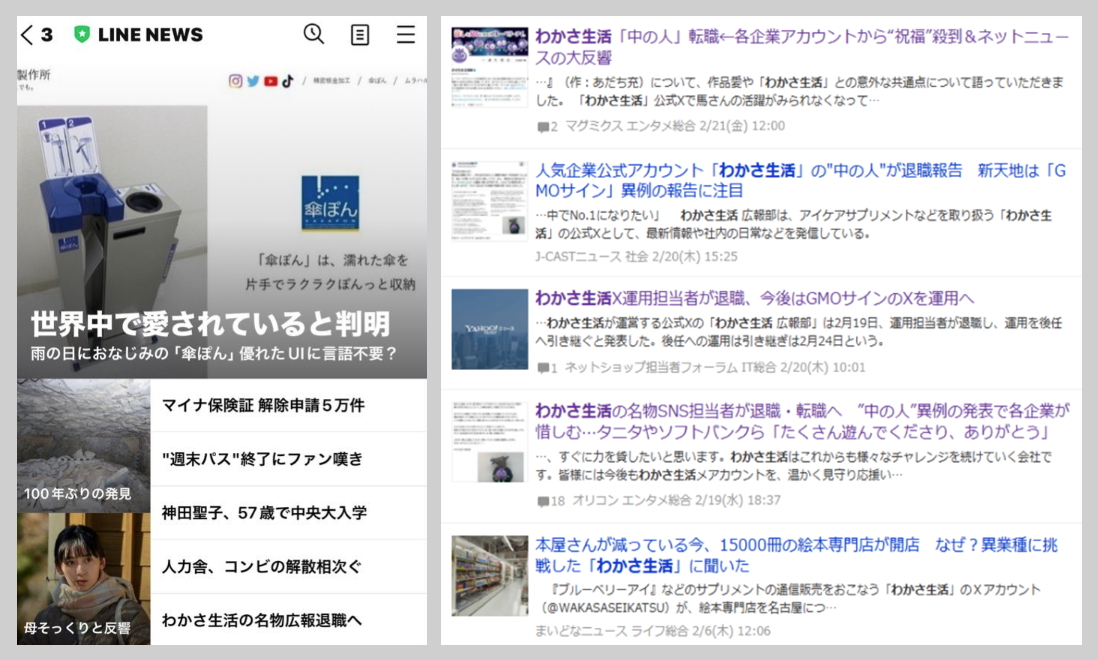This screenshot has height=660, width=1098.
Task: Open headline 人力舎、コンビの解散相次ぐ
Action: [x=261, y=566]
